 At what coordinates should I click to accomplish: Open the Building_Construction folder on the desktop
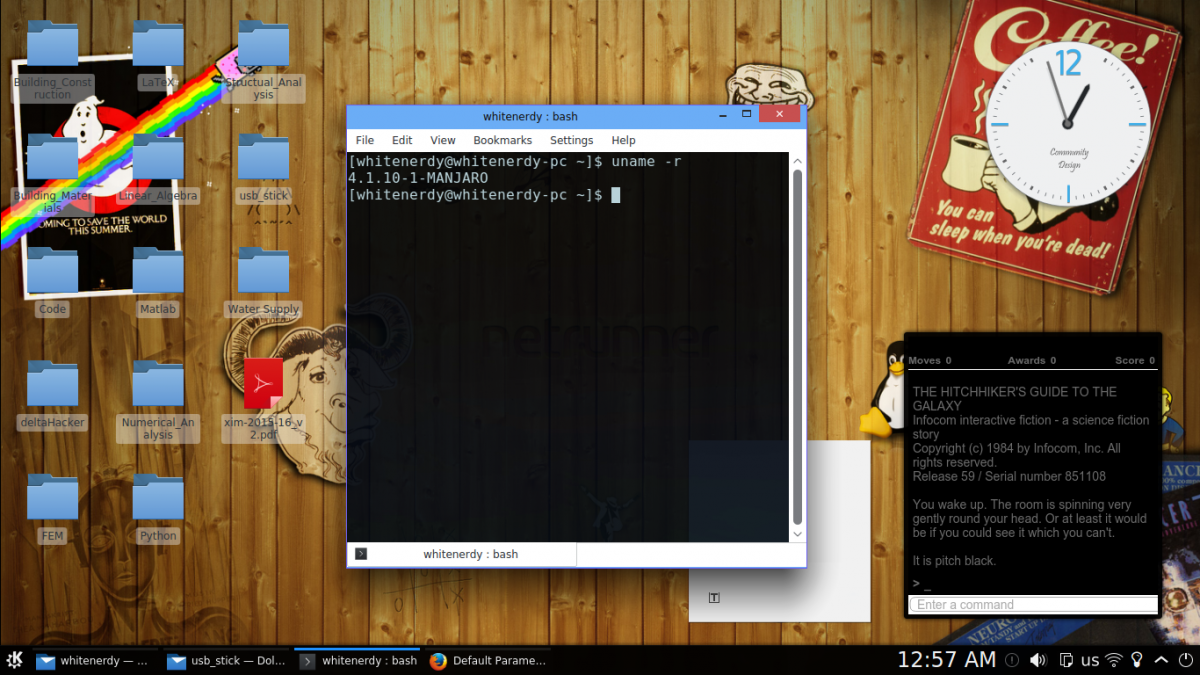(x=53, y=44)
